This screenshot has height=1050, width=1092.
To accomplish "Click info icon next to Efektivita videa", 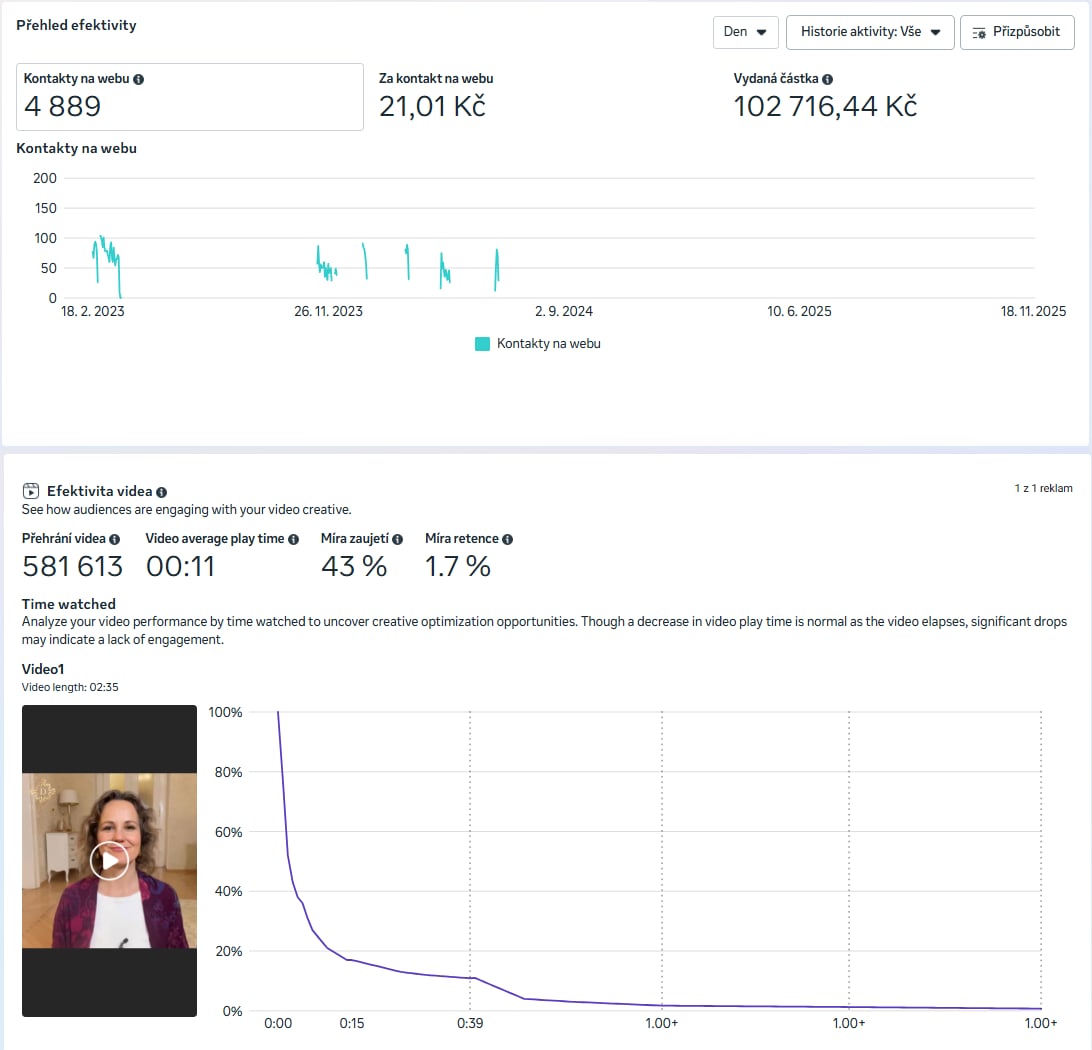I will point(162,492).
